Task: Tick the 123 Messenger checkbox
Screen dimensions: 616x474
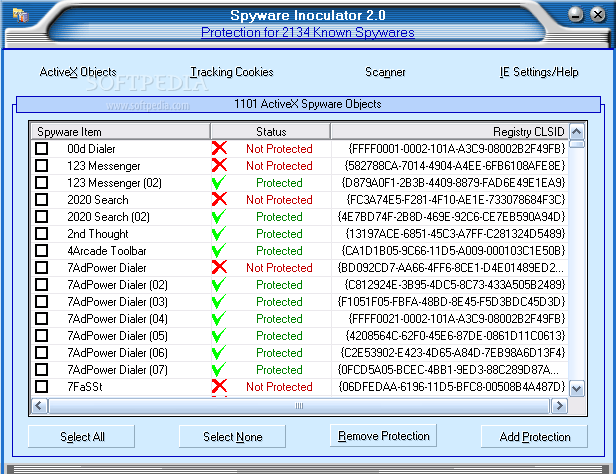Action: pyautogui.click(x=42, y=165)
